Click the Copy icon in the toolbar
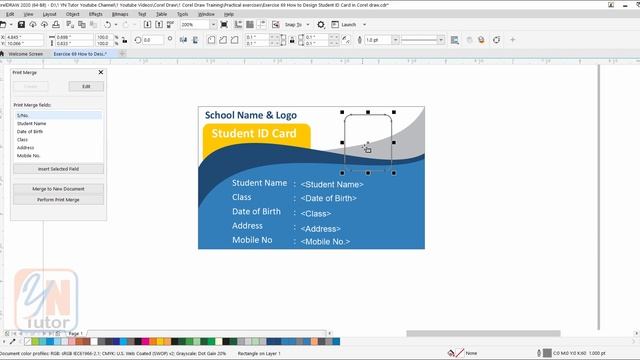Screen dimensions: 640x360 tap(82, 24)
